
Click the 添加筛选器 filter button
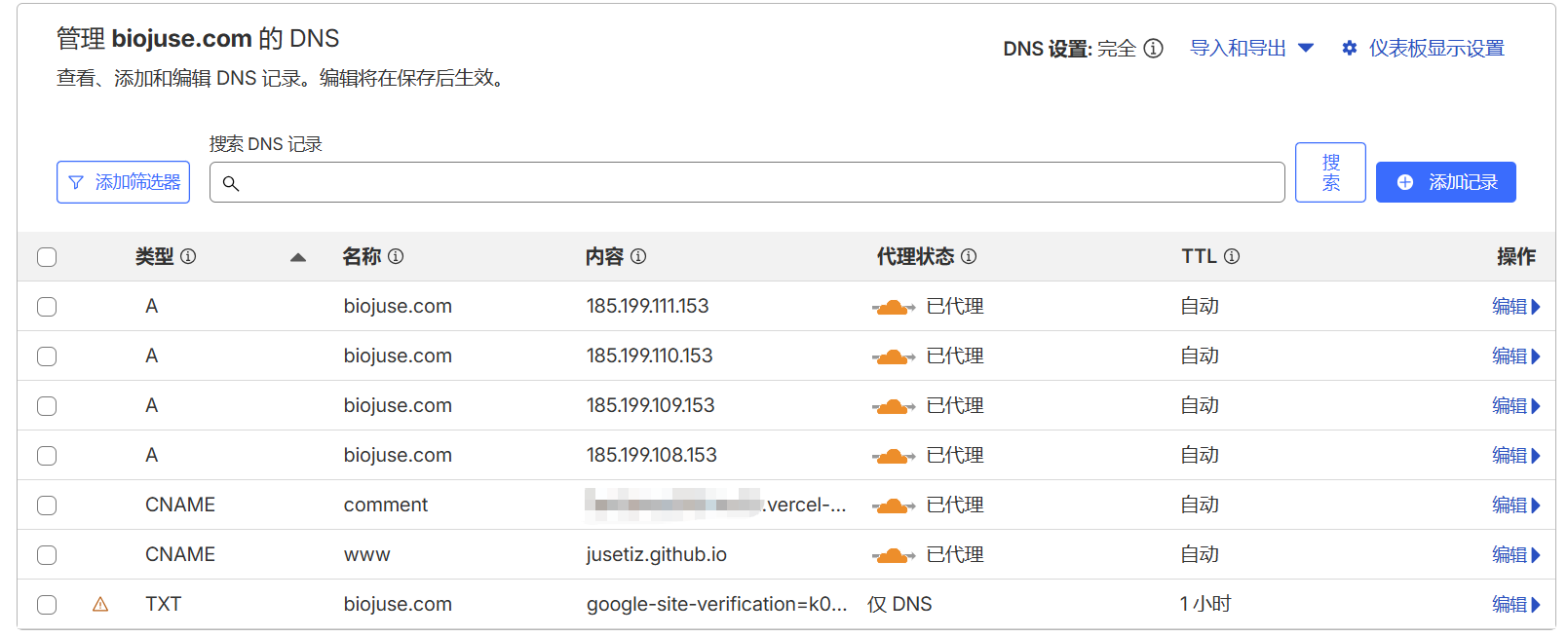point(124,182)
